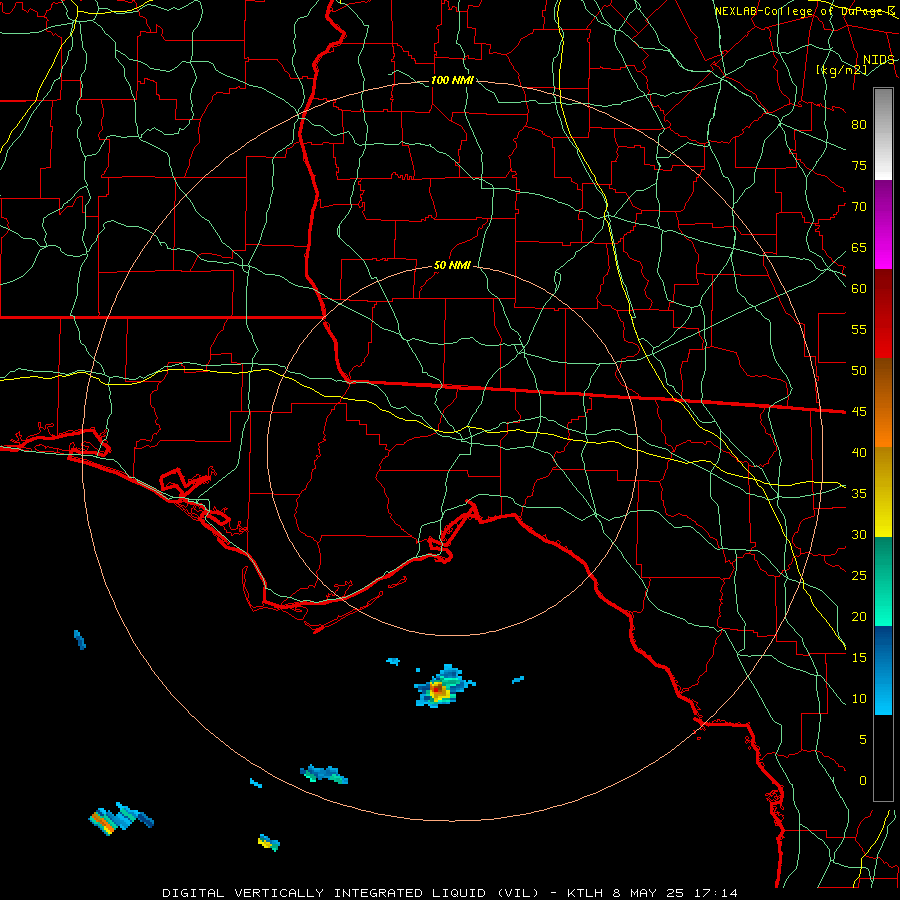Select the brown-orange segment of the color scale
This screenshot has height=900, width=900.
(x=883, y=402)
